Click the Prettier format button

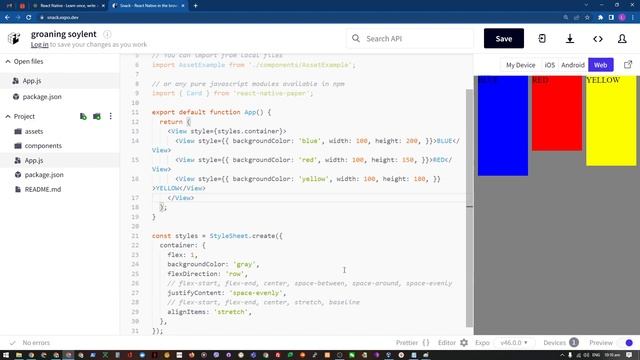(413, 342)
